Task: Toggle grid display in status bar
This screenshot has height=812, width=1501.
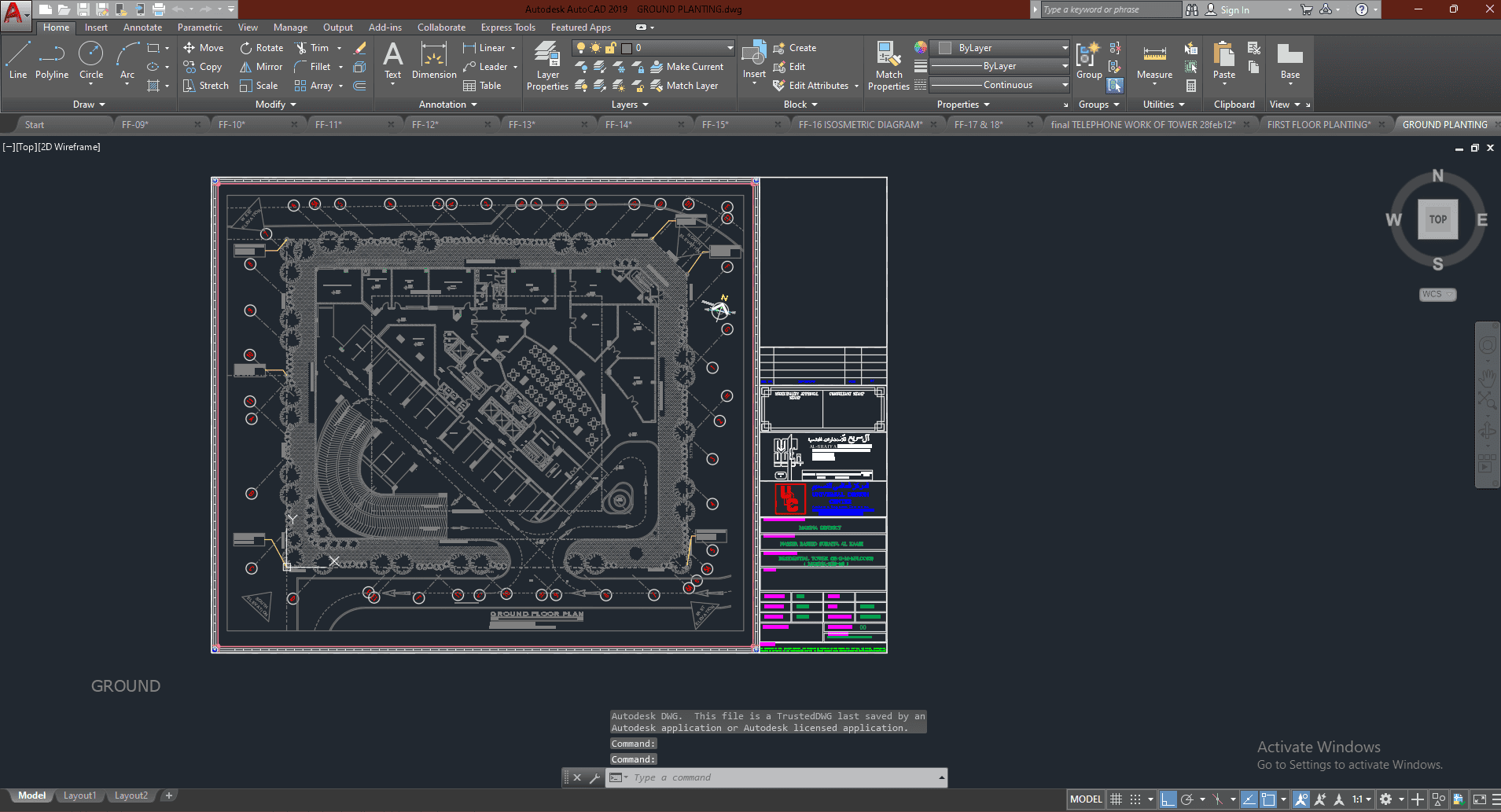Action: point(1116,799)
